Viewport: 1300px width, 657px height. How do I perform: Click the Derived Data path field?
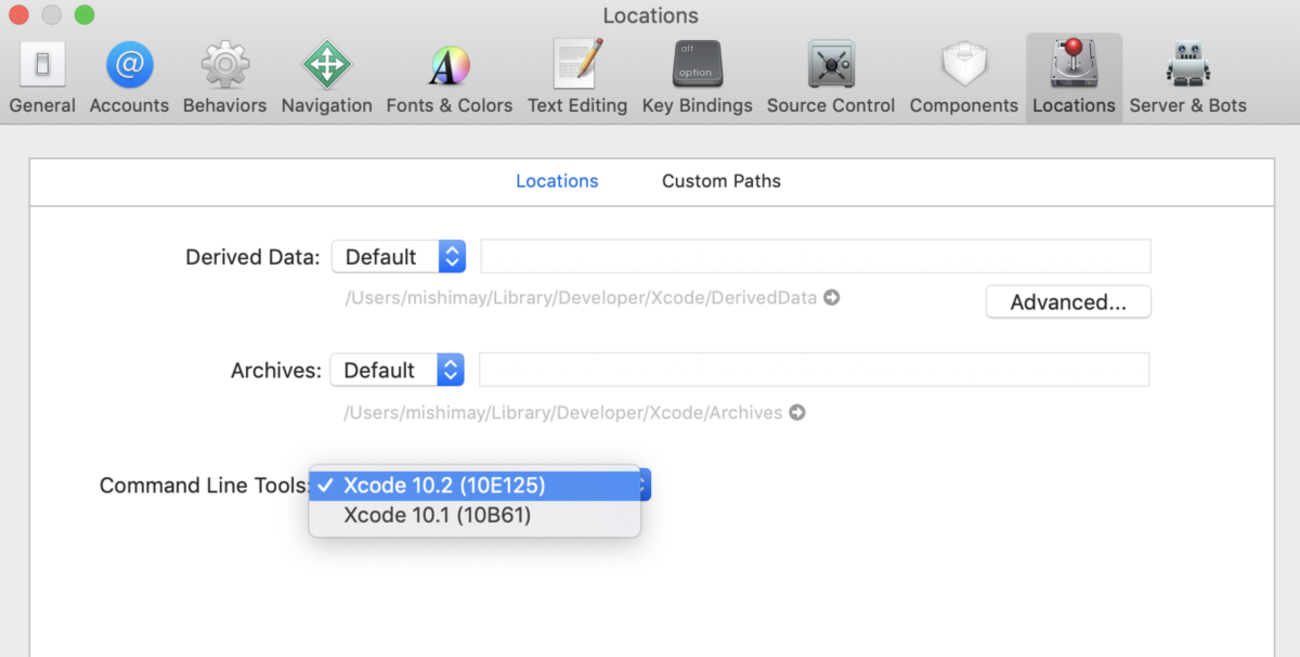815,257
